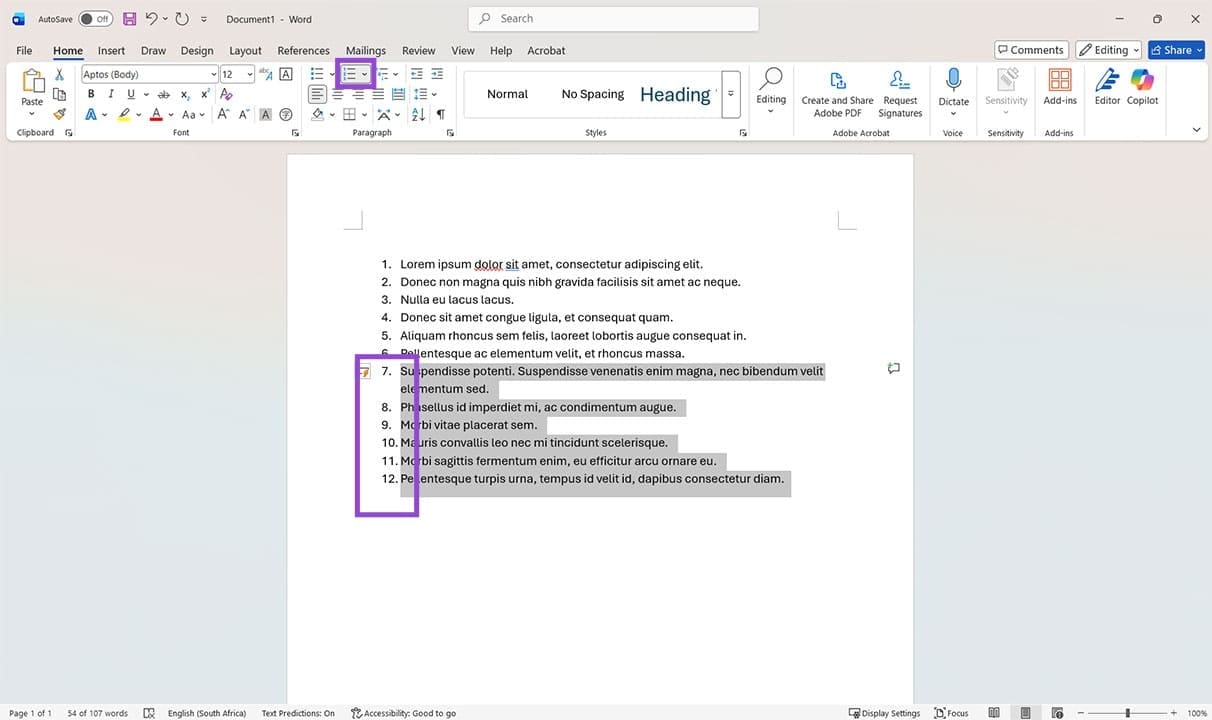Switch to the Review tab
Screen dimensions: 1212x720
coord(418,50)
